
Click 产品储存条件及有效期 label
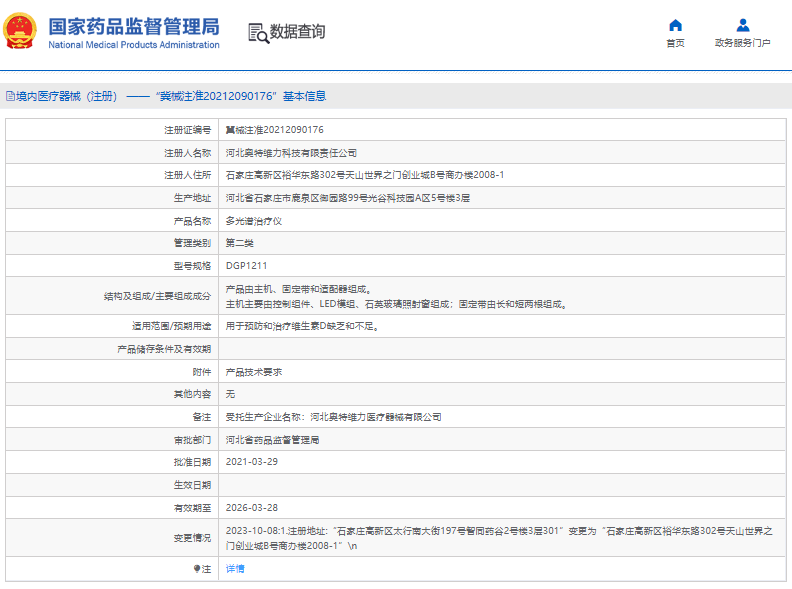164,349
